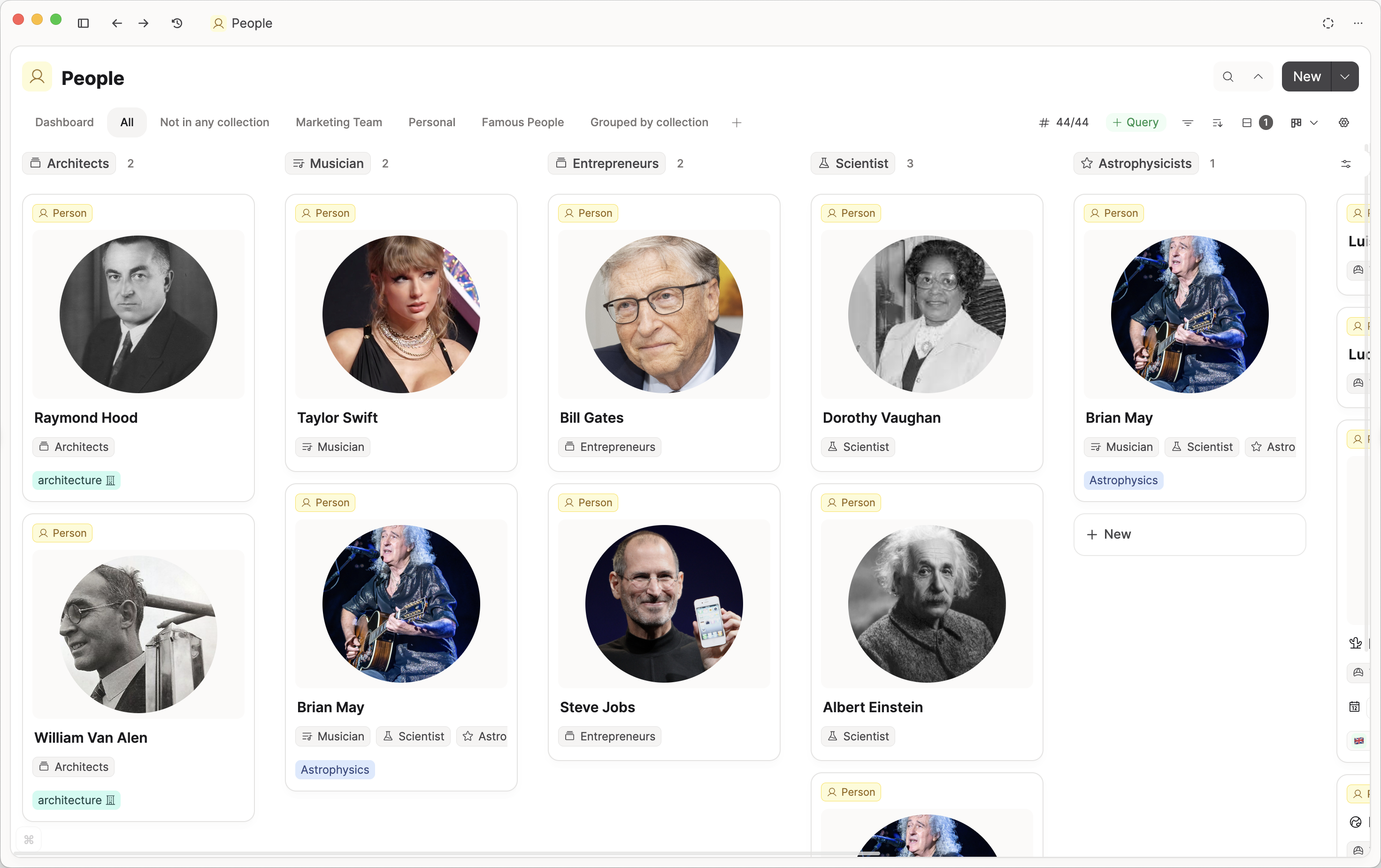Open search with the magnifier icon
Screen dimensions: 1381x868
1228,76
